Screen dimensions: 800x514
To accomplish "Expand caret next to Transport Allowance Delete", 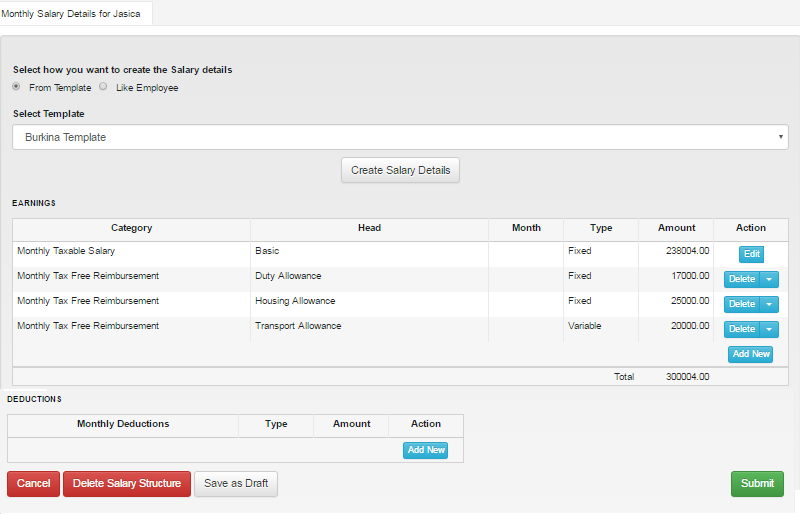I will click(x=769, y=329).
